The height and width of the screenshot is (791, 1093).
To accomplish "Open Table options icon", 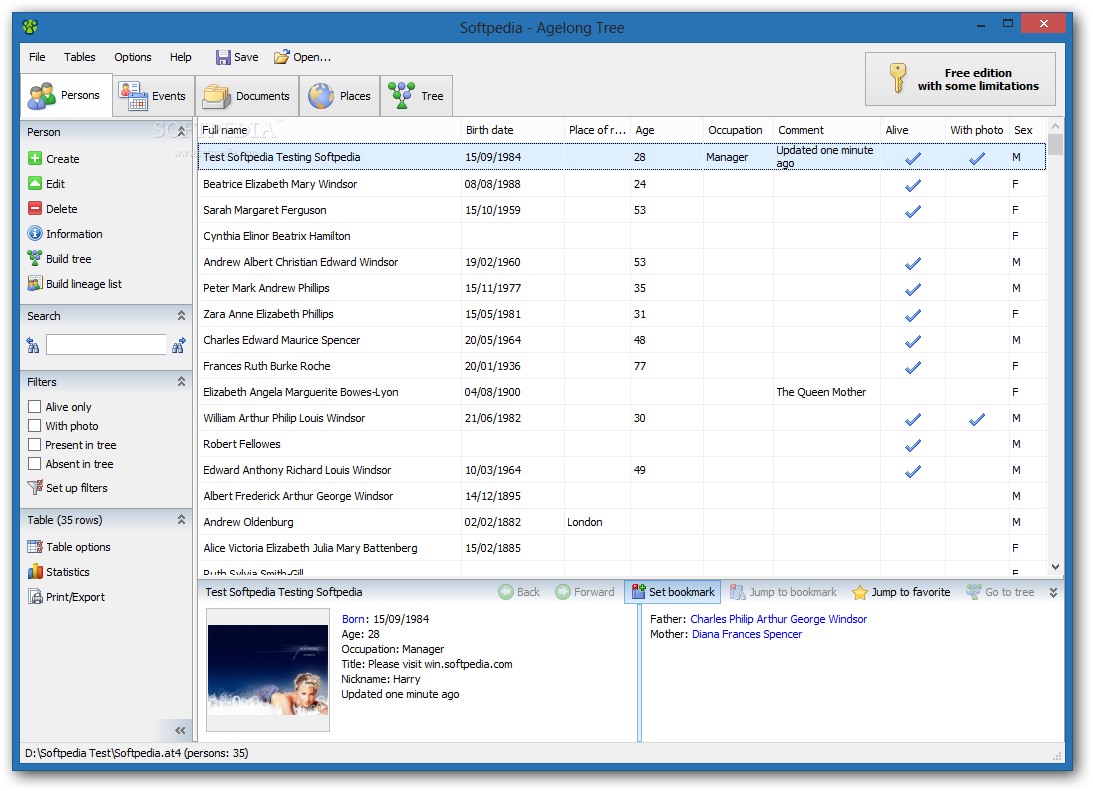I will 35,547.
